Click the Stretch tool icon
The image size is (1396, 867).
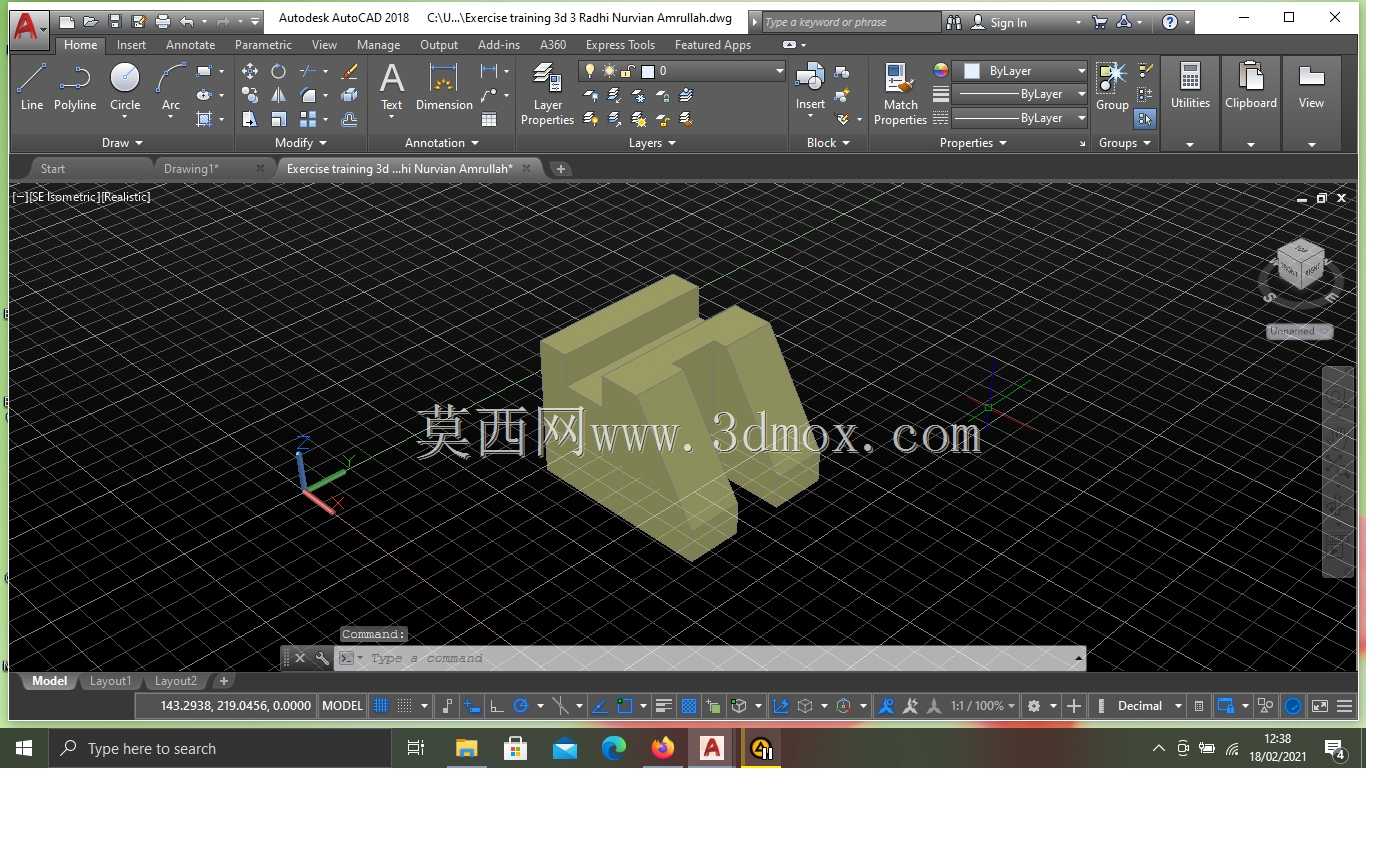coord(250,119)
